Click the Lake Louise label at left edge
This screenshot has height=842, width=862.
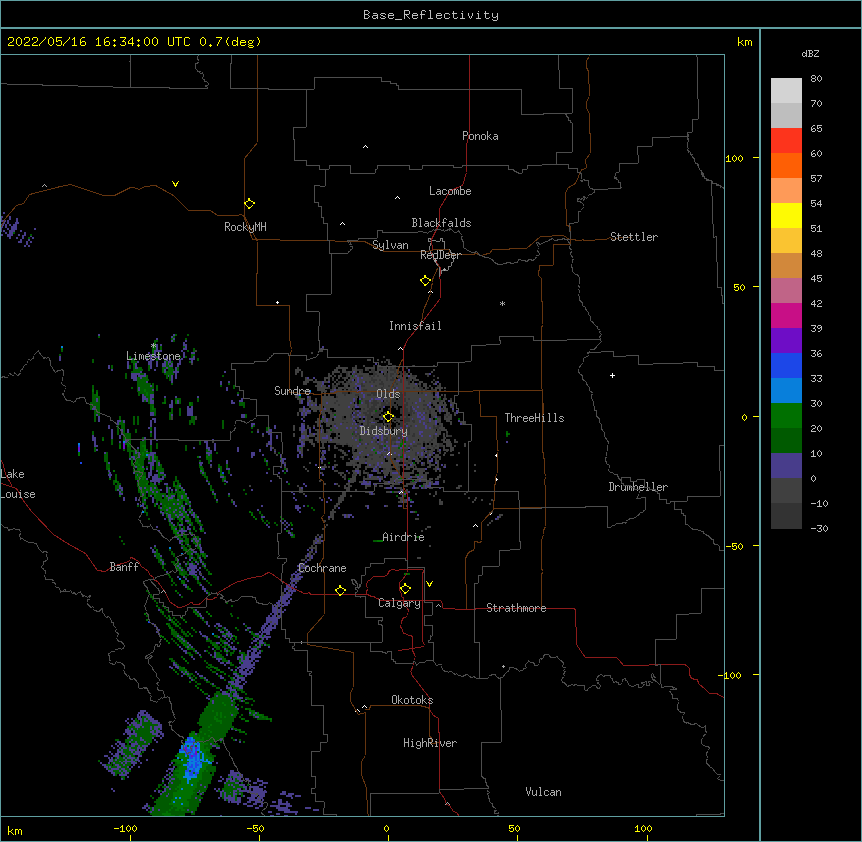click(x=18, y=484)
